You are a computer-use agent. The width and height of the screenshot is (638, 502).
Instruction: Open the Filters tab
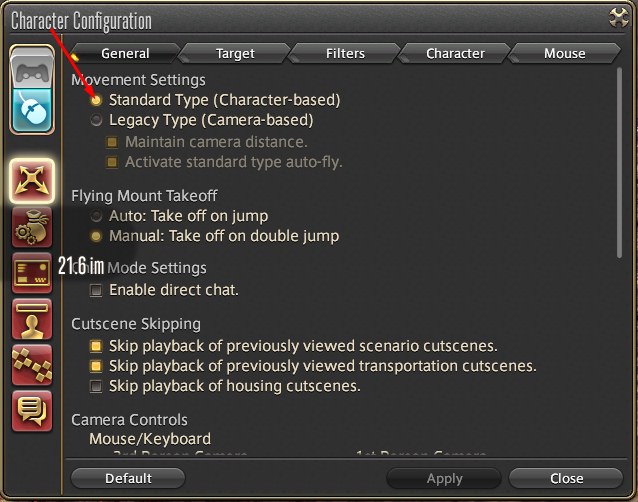pos(345,53)
